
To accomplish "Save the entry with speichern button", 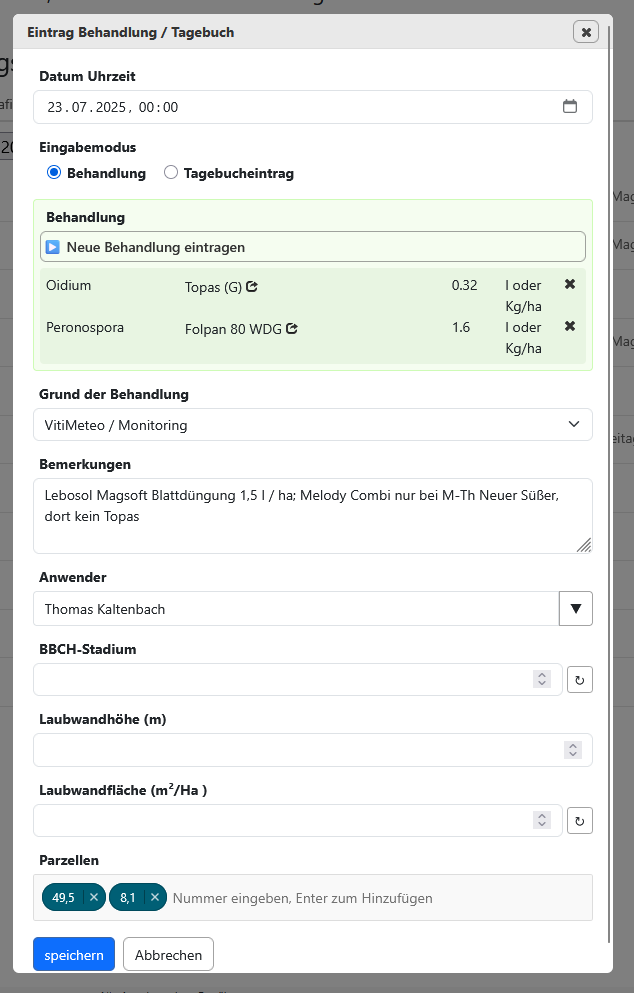I will [x=74, y=954].
